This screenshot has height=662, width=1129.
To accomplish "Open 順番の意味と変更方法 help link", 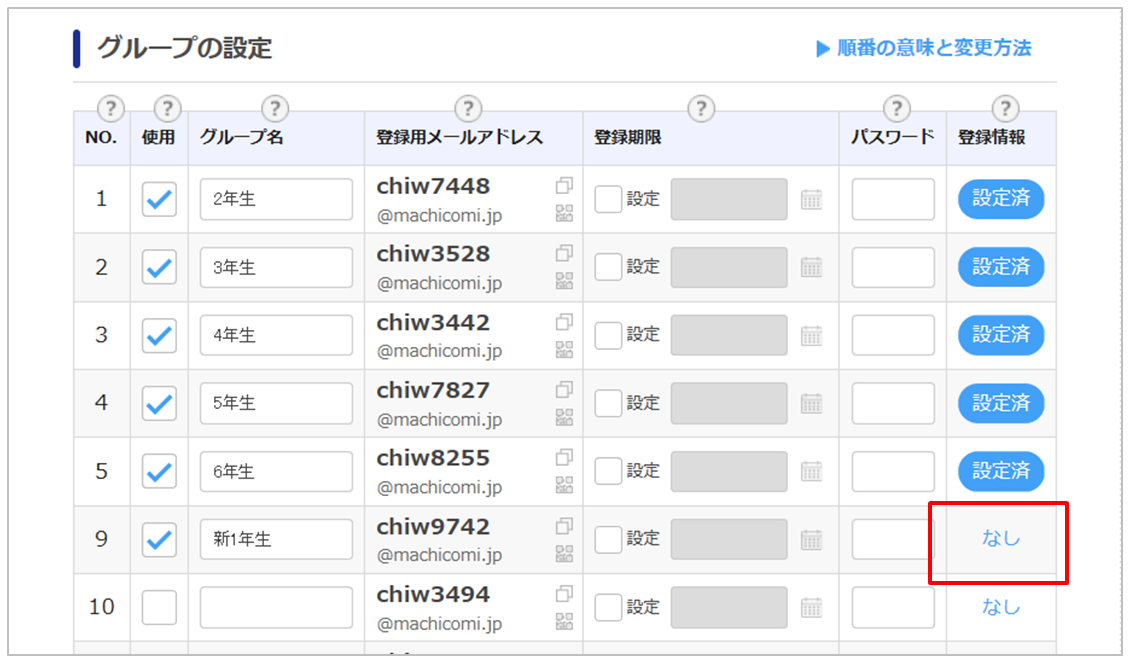I will coord(923,48).
